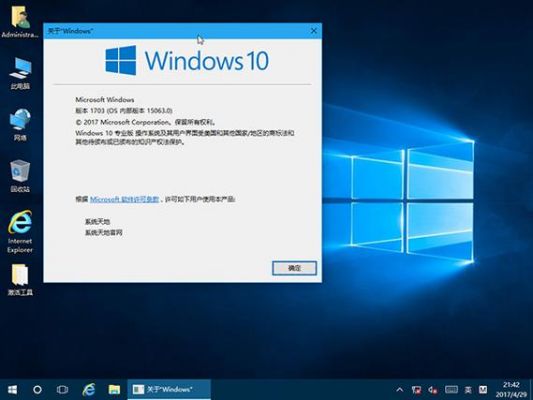Open the Network (网络) desktop icon
The height and width of the screenshot is (400, 533).
tap(20, 125)
